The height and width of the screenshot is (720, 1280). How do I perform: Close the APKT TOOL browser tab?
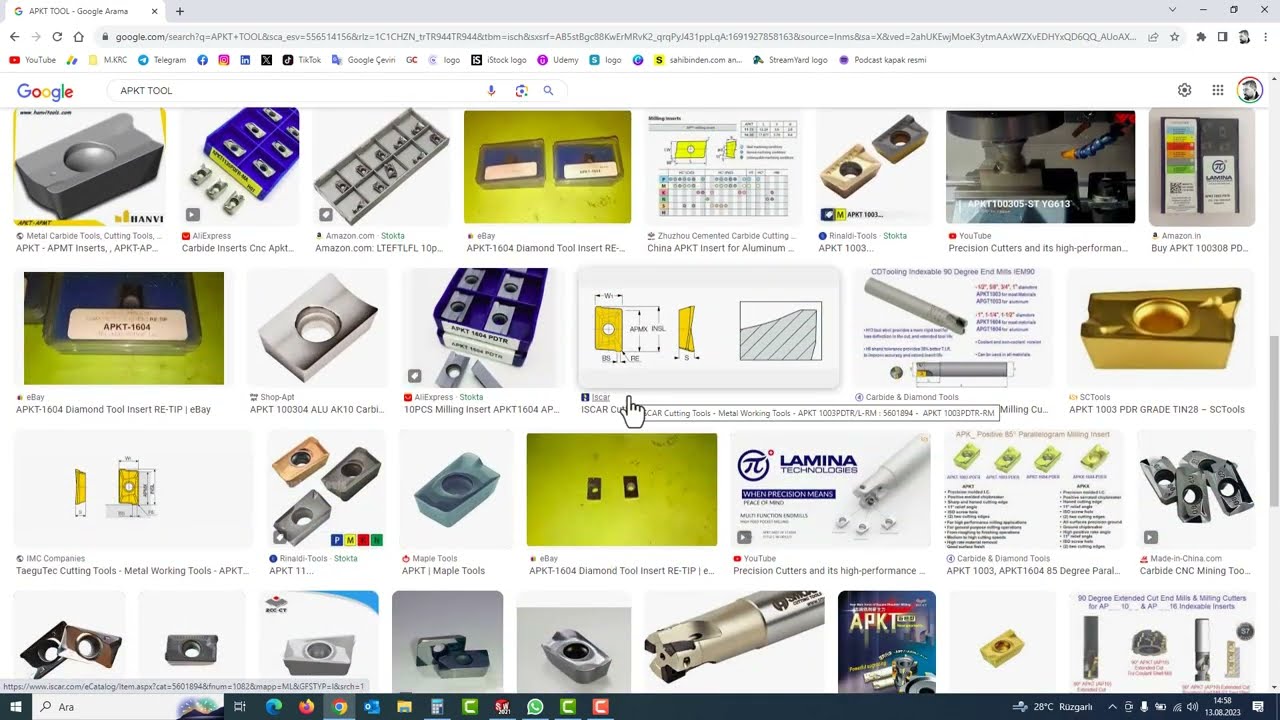(x=155, y=11)
